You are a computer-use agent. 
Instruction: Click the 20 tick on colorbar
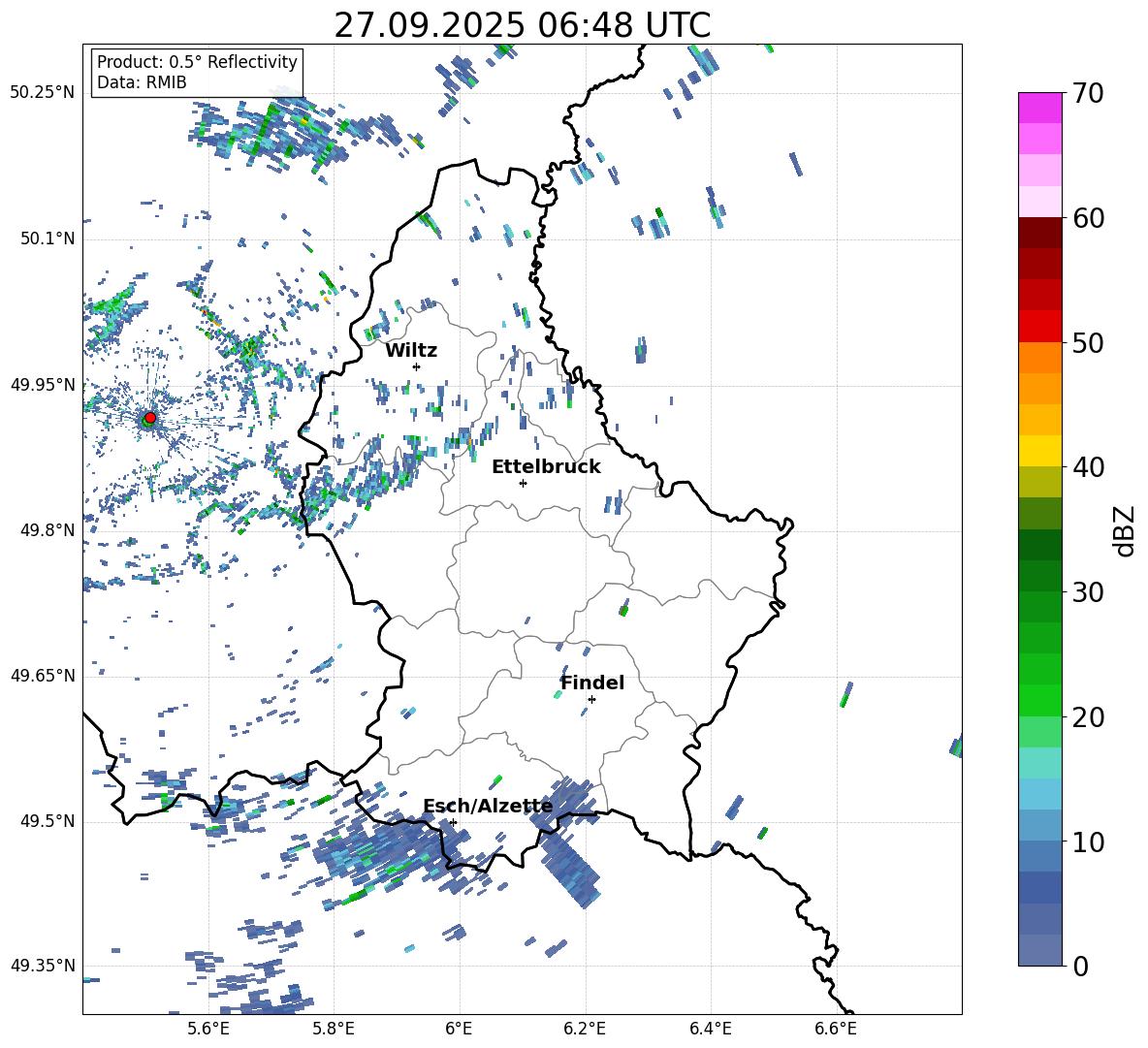coord(1088,717)
